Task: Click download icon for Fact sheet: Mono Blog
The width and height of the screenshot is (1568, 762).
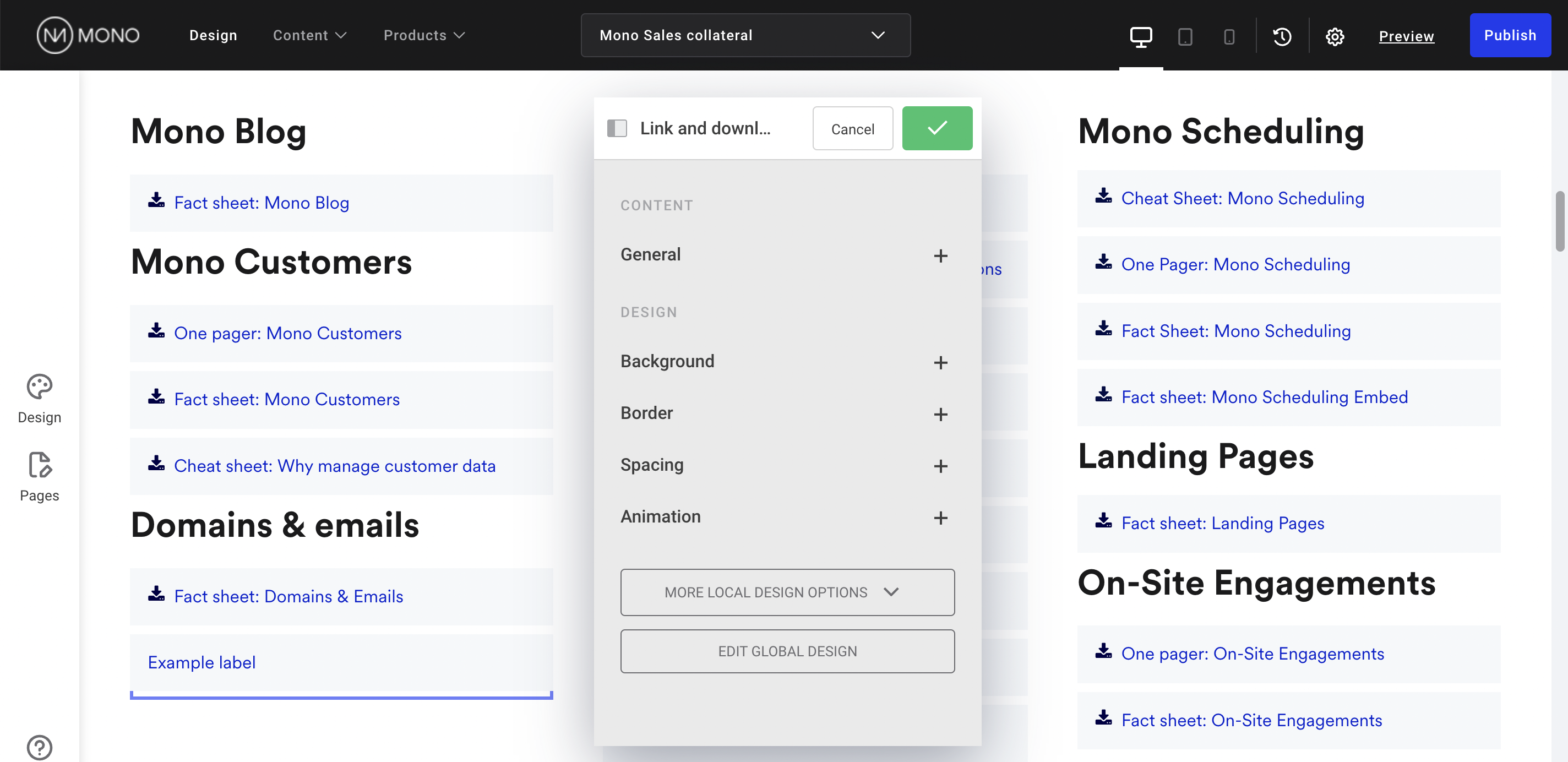Action: (x=156, y=200)
